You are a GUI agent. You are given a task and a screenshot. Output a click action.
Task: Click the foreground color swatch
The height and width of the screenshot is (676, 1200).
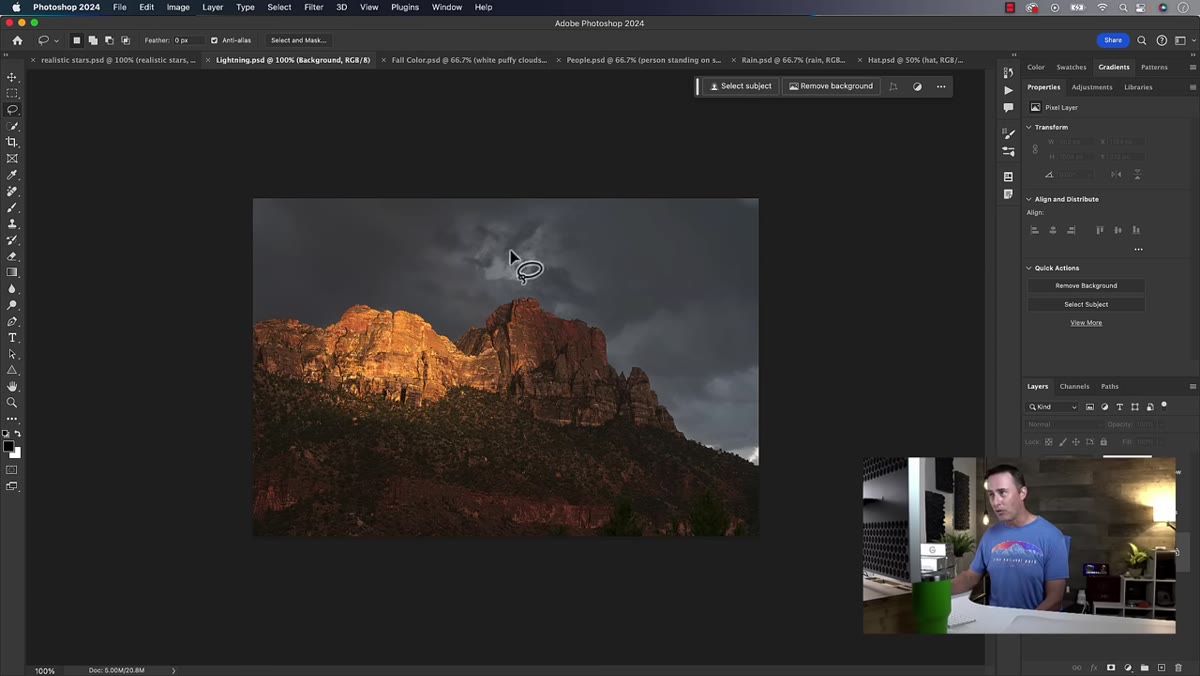8,447
